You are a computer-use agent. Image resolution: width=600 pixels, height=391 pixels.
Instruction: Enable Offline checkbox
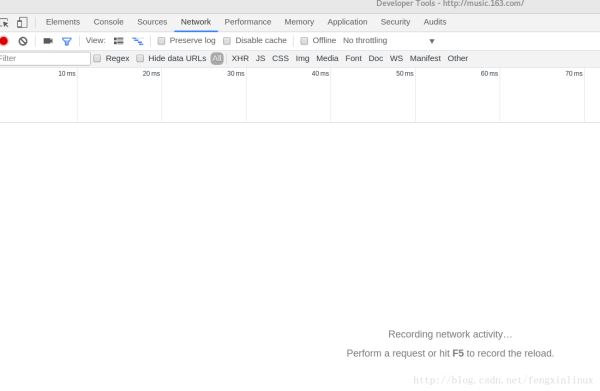(x=304, y=41)
